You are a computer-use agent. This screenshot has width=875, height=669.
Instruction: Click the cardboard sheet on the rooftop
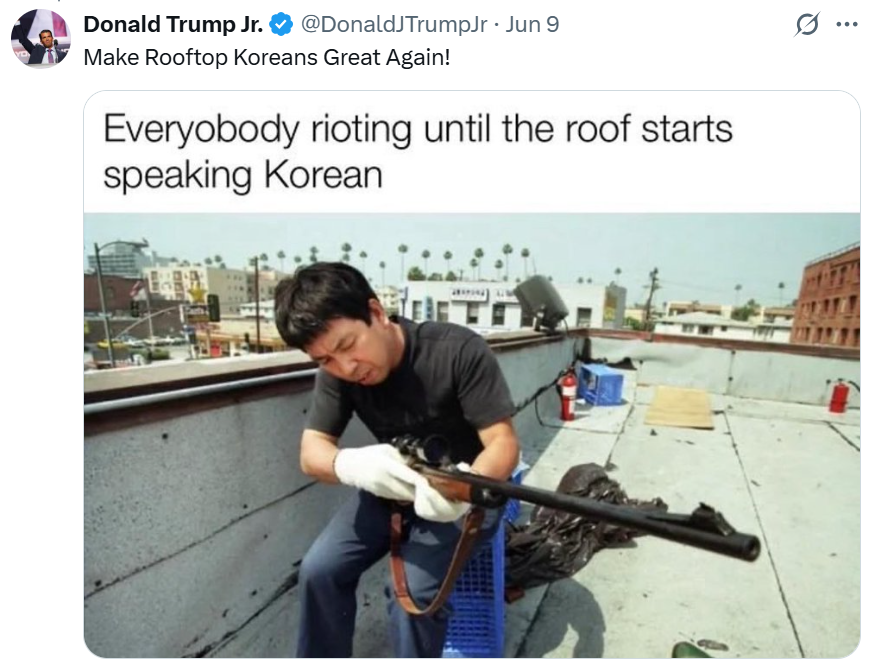[x=679, y=408]
